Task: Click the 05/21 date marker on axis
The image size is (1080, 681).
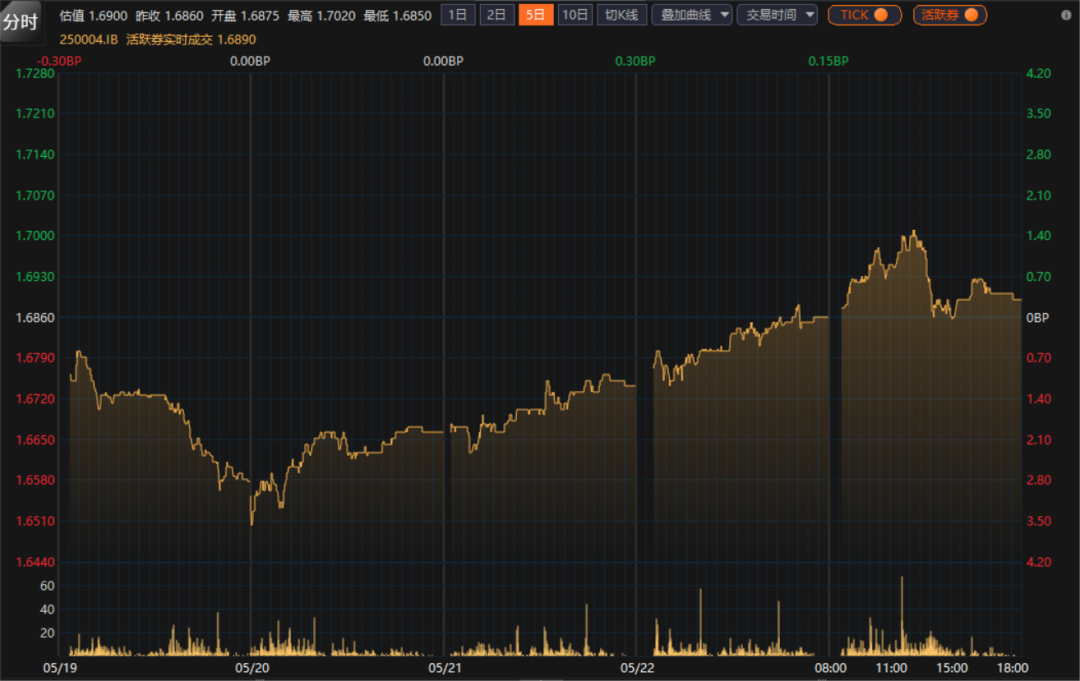Action: pyautogui.click(x=444, y=667)
